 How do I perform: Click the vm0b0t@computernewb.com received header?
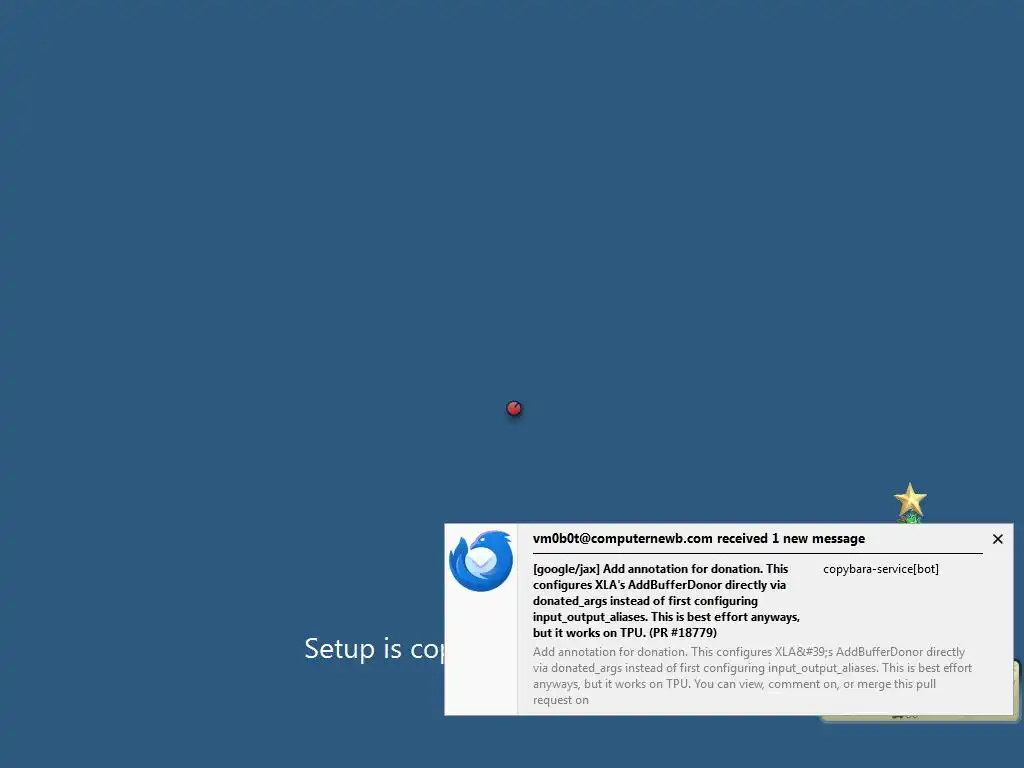click(699, 539)
